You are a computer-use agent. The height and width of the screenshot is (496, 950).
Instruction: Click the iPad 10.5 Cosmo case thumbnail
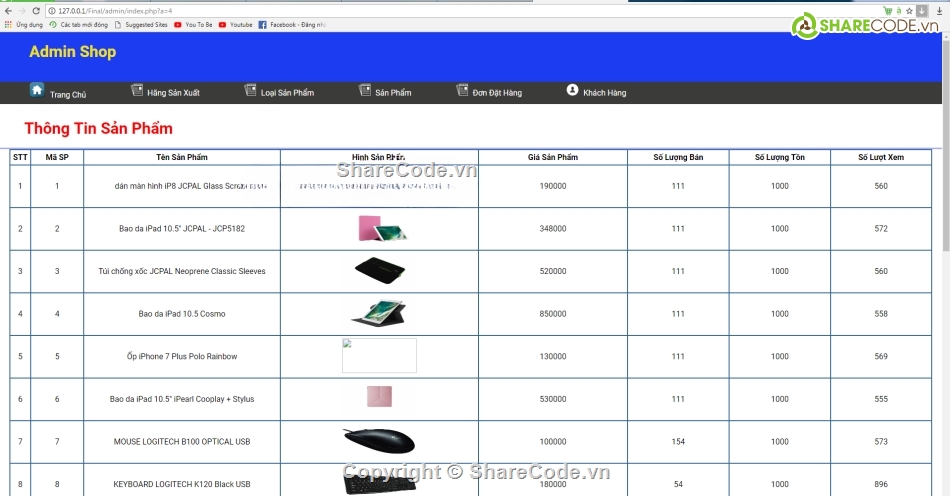click(x=379, y=313)
